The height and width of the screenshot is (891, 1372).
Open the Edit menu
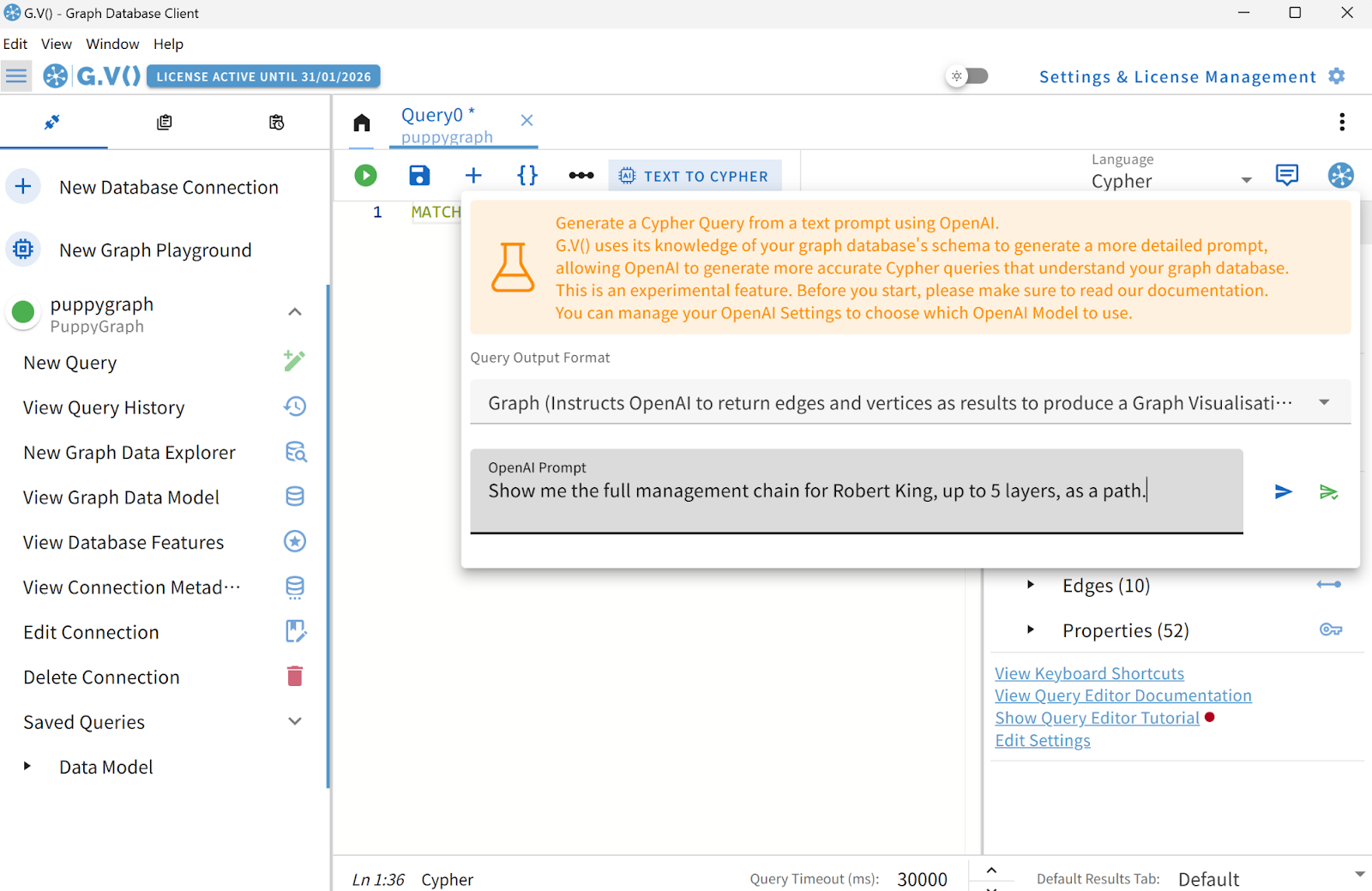pos(15,44)
